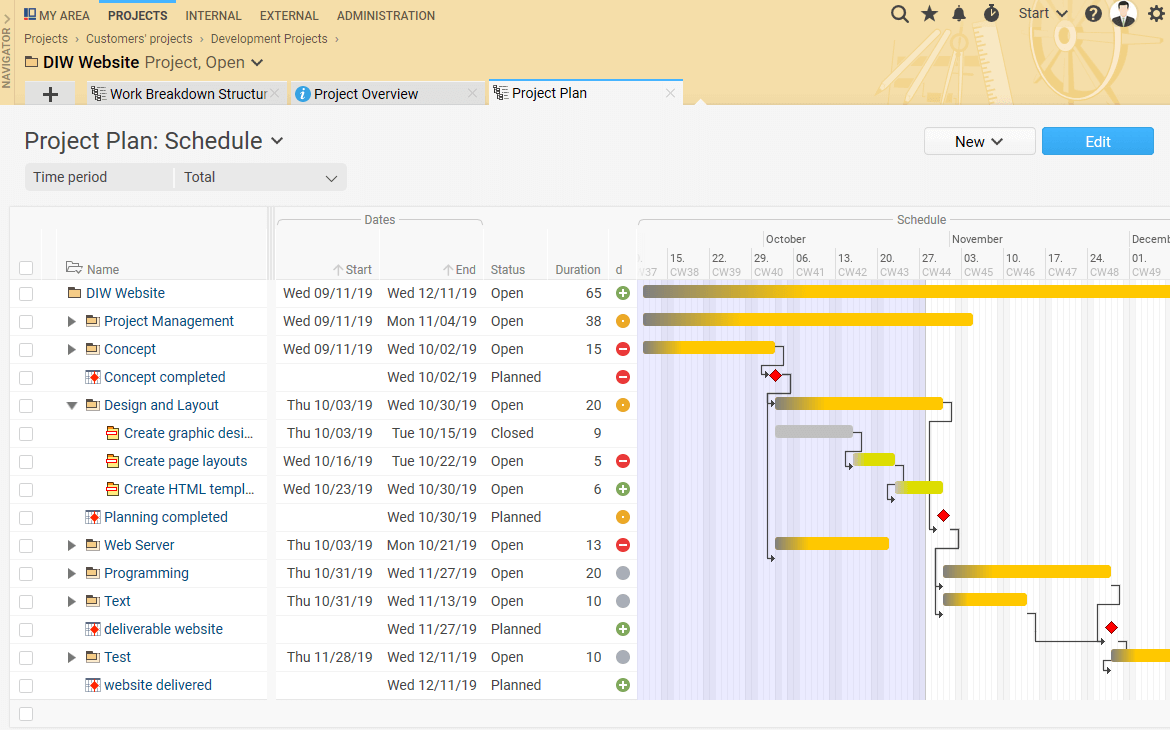Click red status icon of Create page layouts row

pos(623,461)
